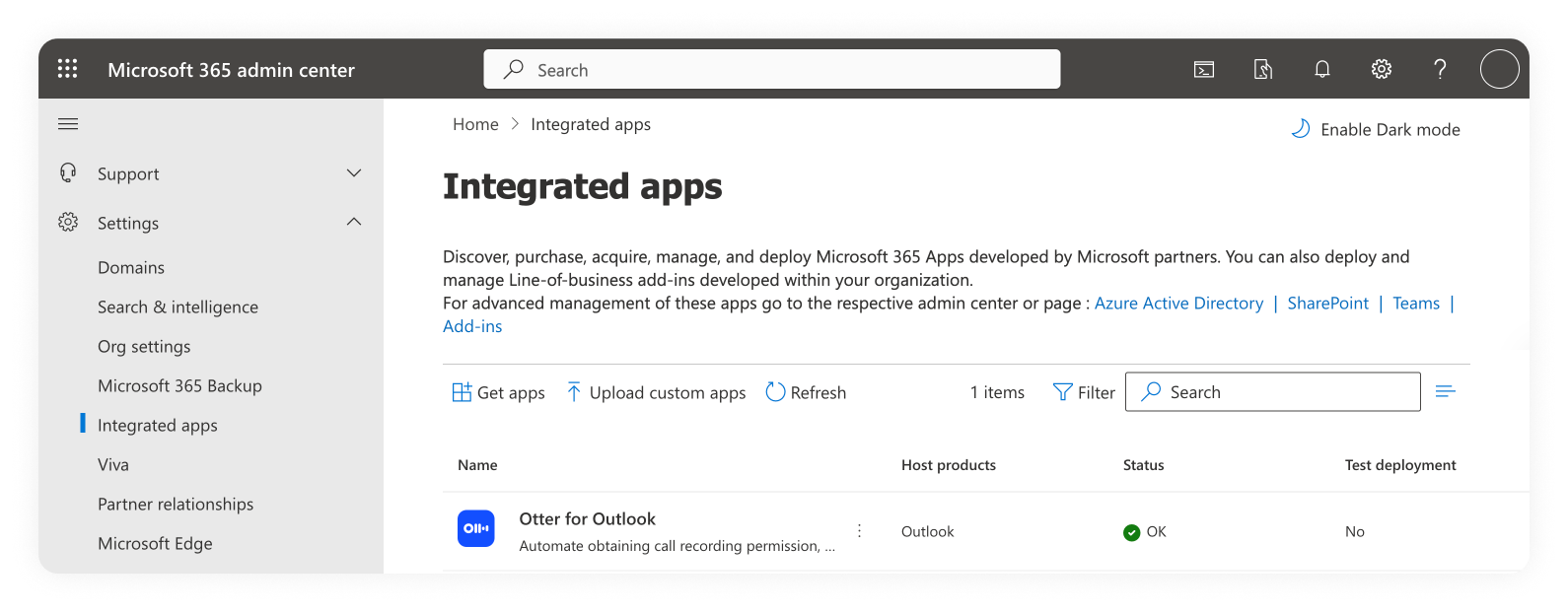Open the Add-ins link
Viewport: 1568px width, 612px height.
472,326
